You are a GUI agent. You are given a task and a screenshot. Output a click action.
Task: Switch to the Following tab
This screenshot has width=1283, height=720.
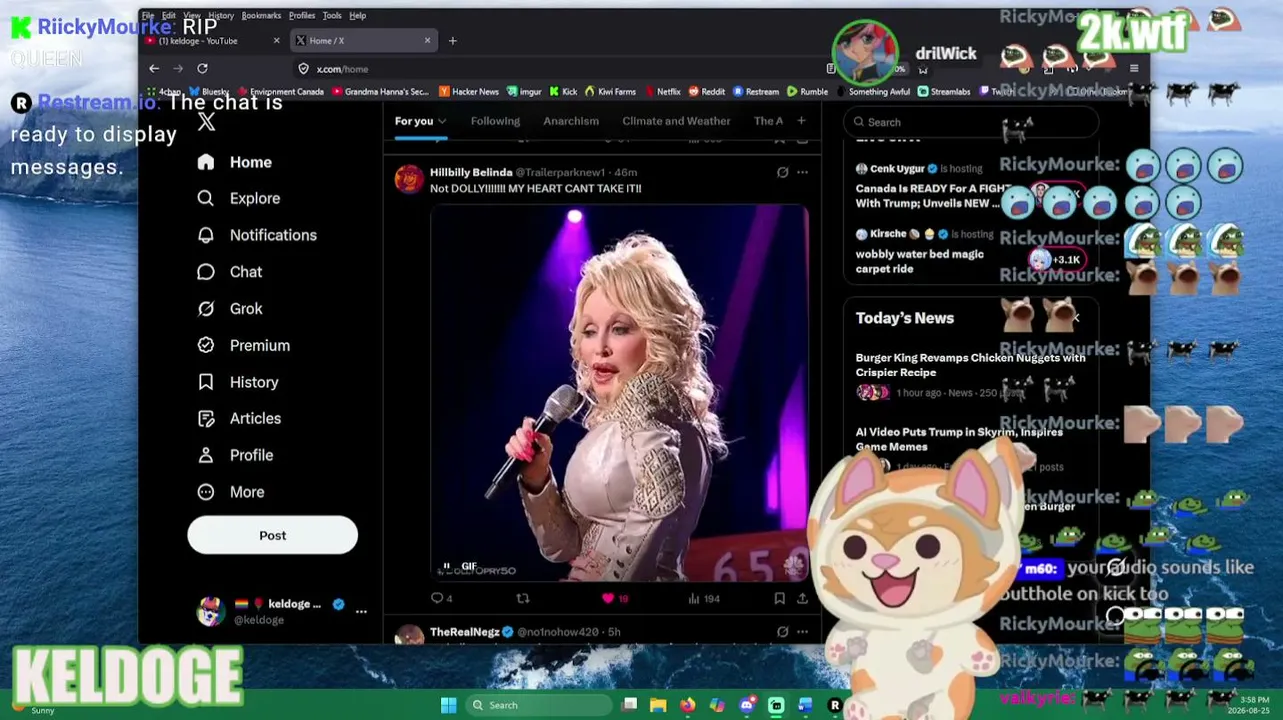495,121
